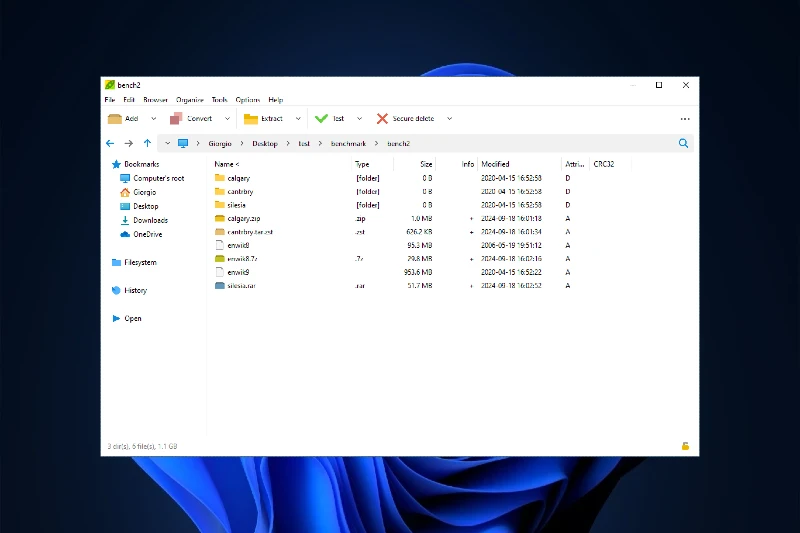Click Desktop in the breadcrumb path

(x=265, y=144)
